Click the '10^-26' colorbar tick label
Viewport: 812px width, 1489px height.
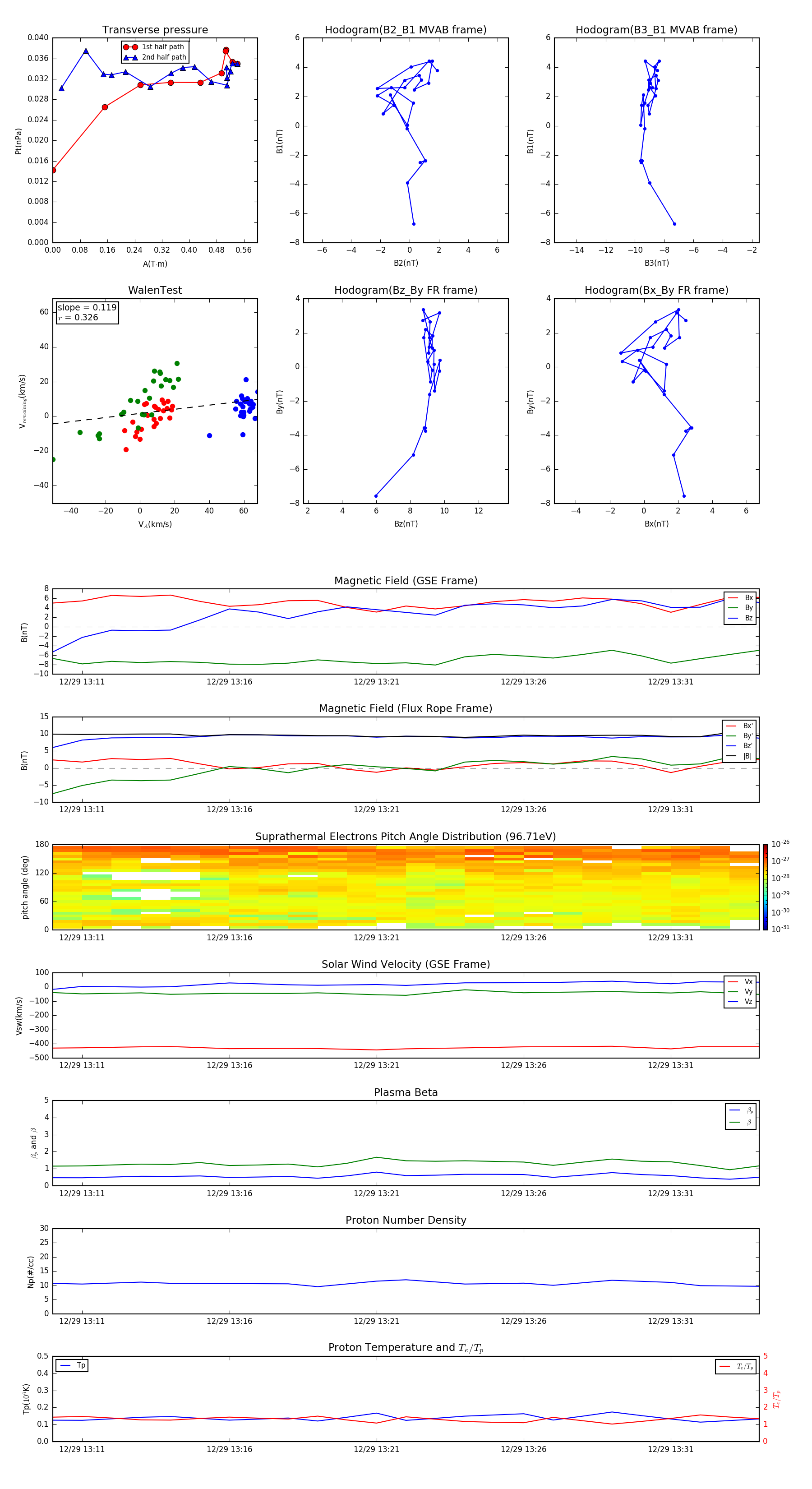point(780,844)
